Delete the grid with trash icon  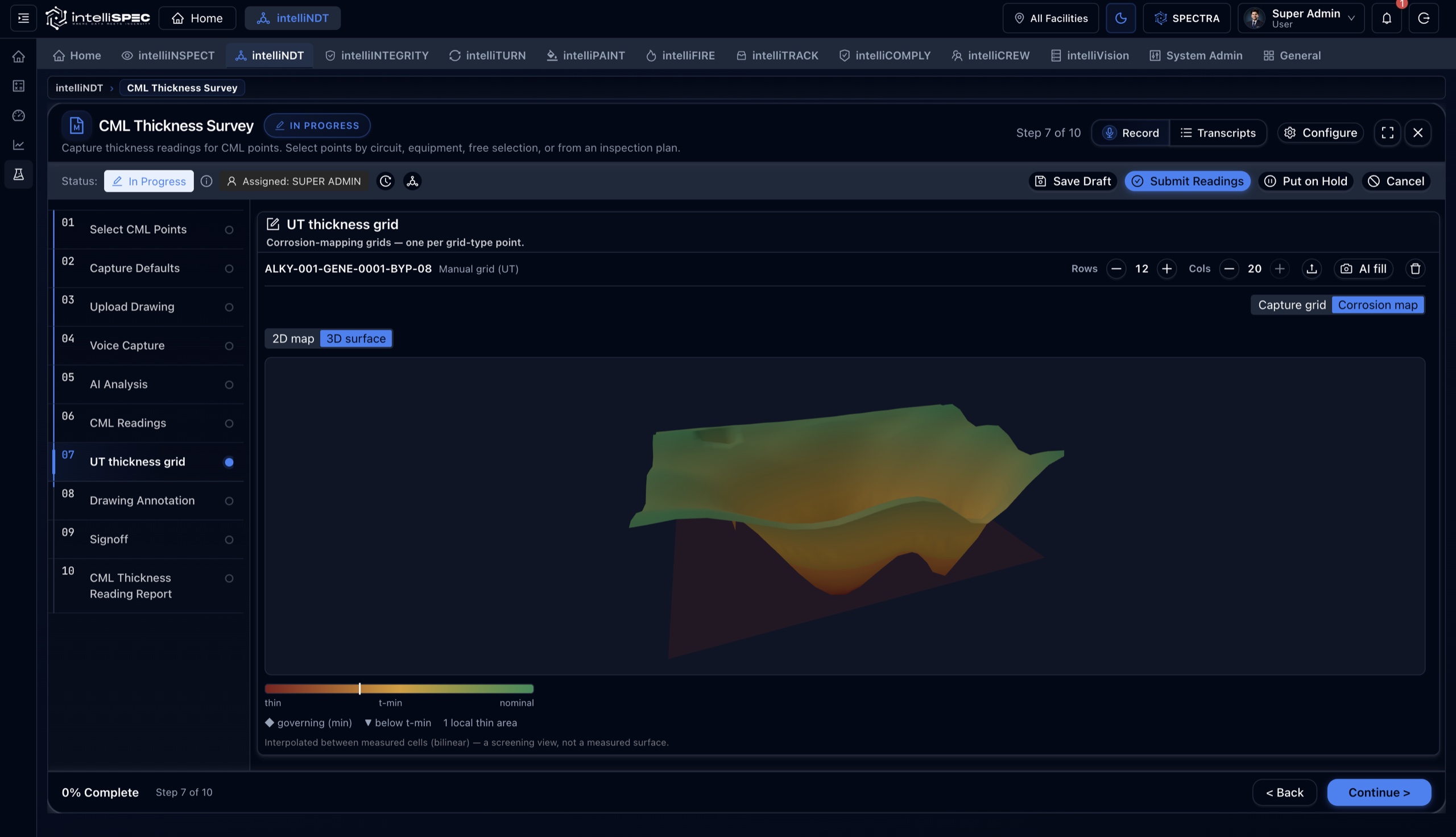[1415, 268]
